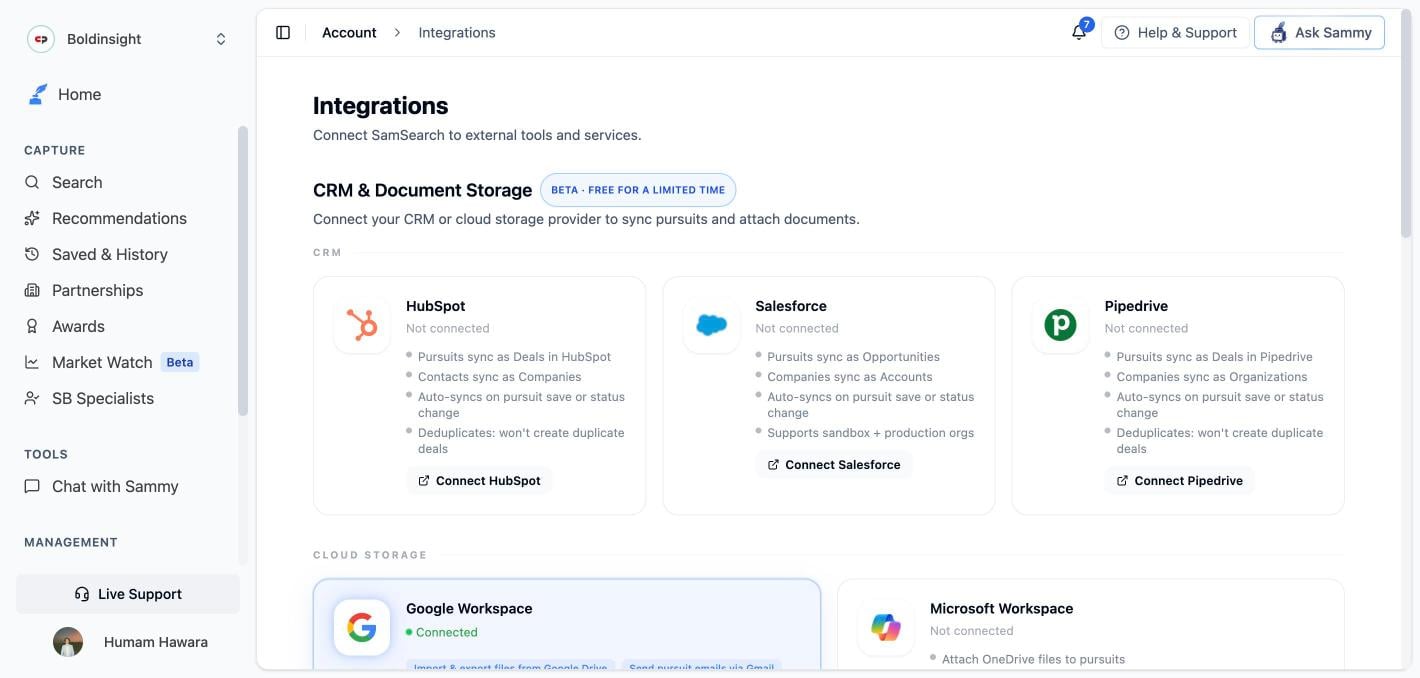Click the sidebar vertical scrollbar
The image size is (1420, 678).
pos(242,270)
